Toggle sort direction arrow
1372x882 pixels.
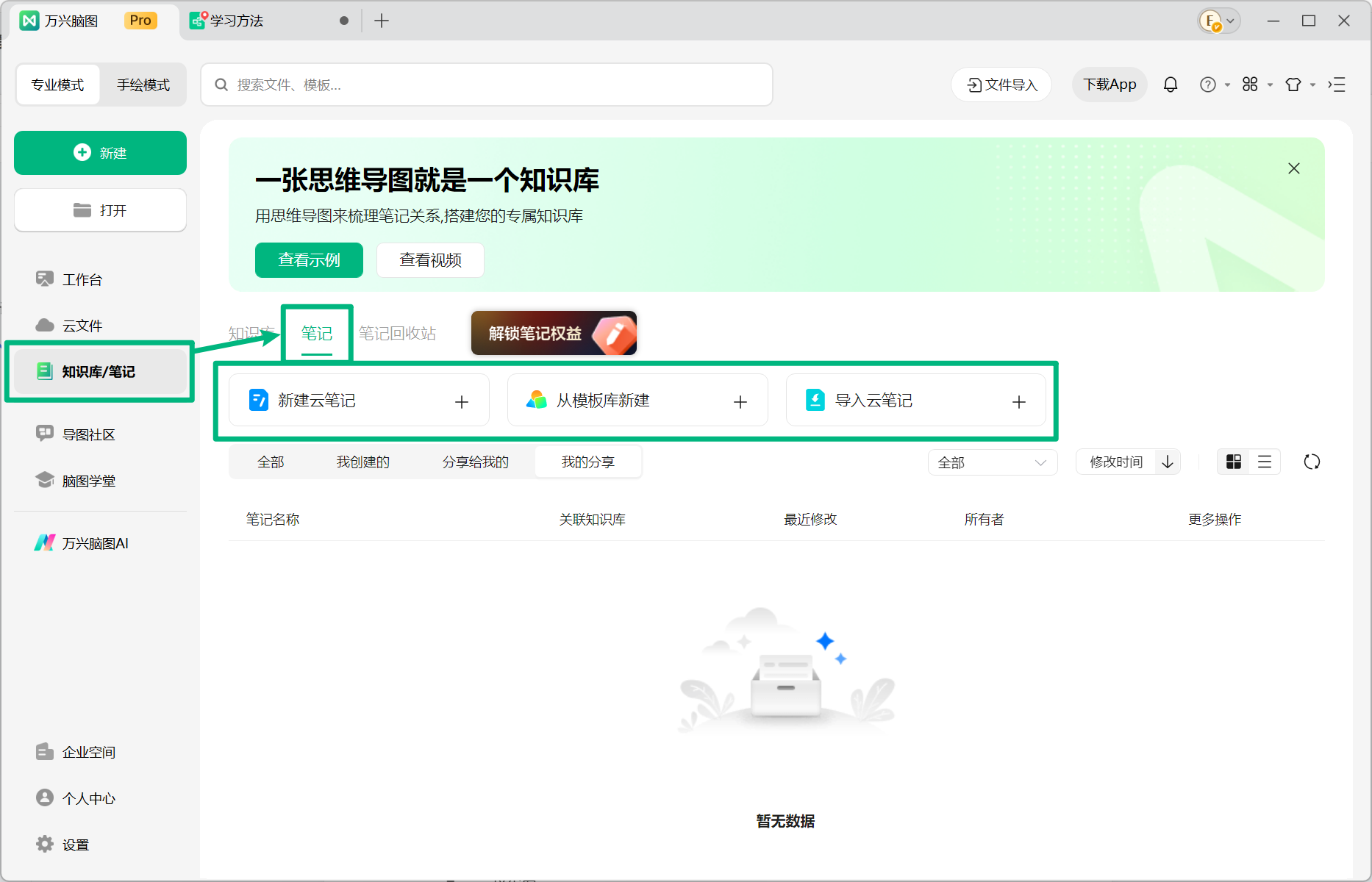coord(1168,462)
